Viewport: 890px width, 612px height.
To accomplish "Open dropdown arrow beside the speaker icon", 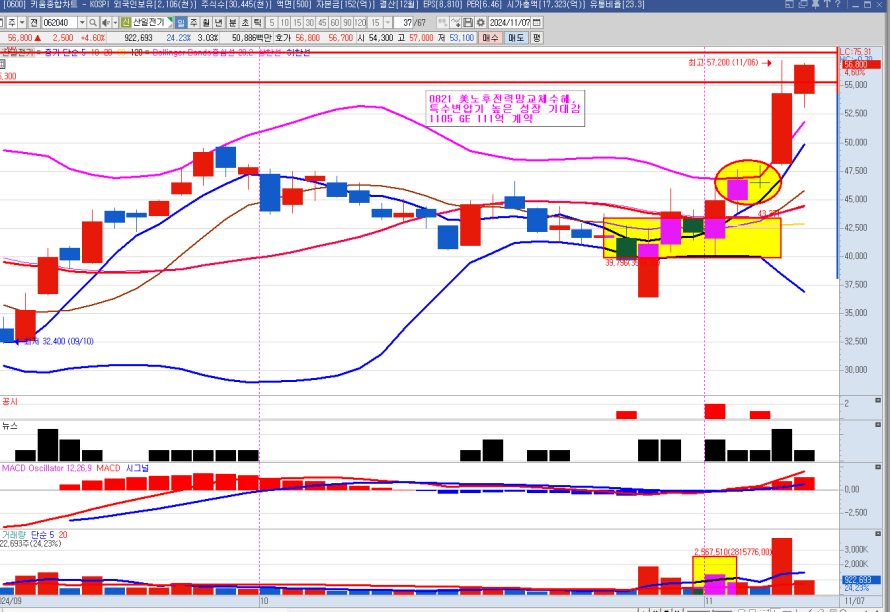I will pos(115,23).
